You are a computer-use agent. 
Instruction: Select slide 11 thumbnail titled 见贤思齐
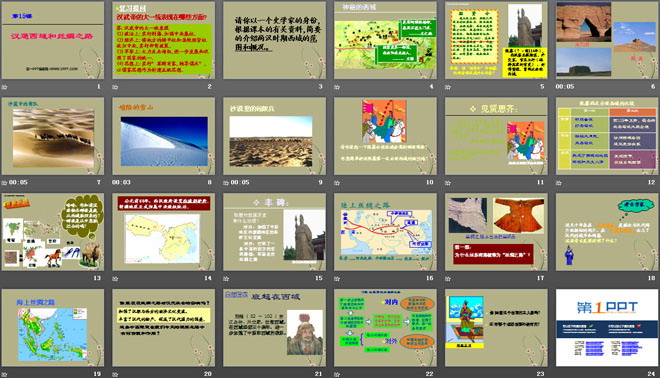[496, 136]
